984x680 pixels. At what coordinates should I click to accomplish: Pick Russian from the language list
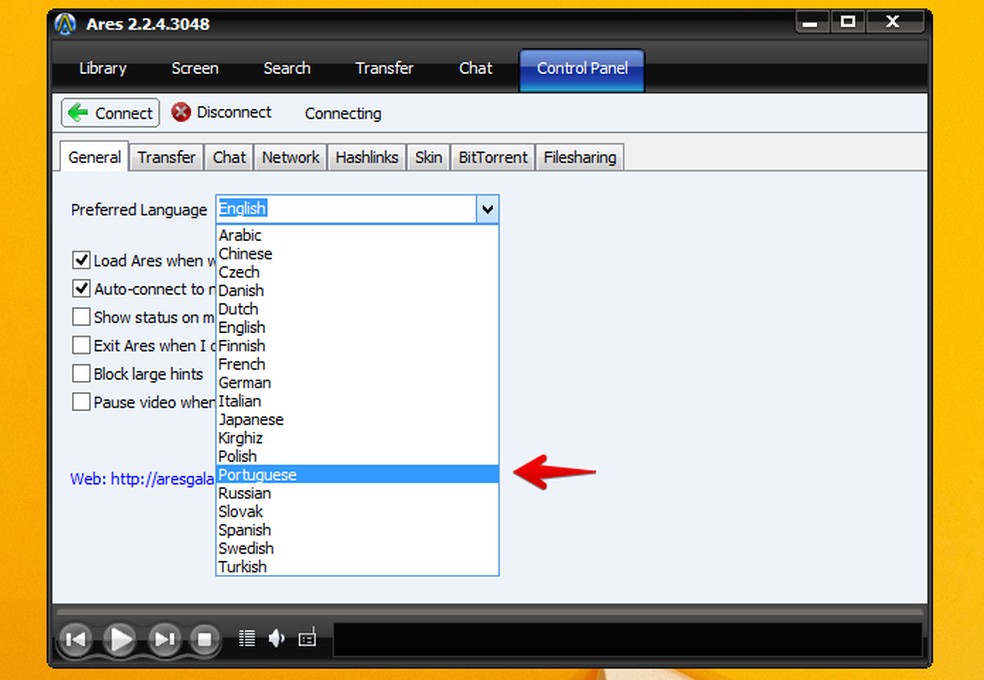(357, 493)
